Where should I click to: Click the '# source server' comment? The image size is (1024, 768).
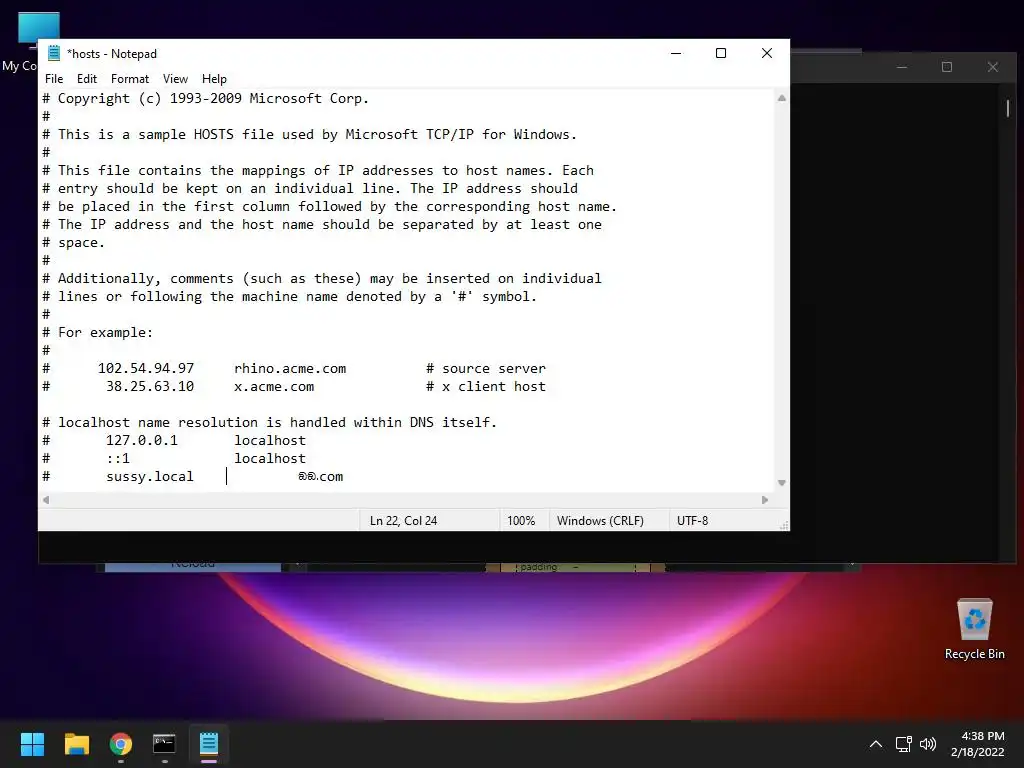486,369
